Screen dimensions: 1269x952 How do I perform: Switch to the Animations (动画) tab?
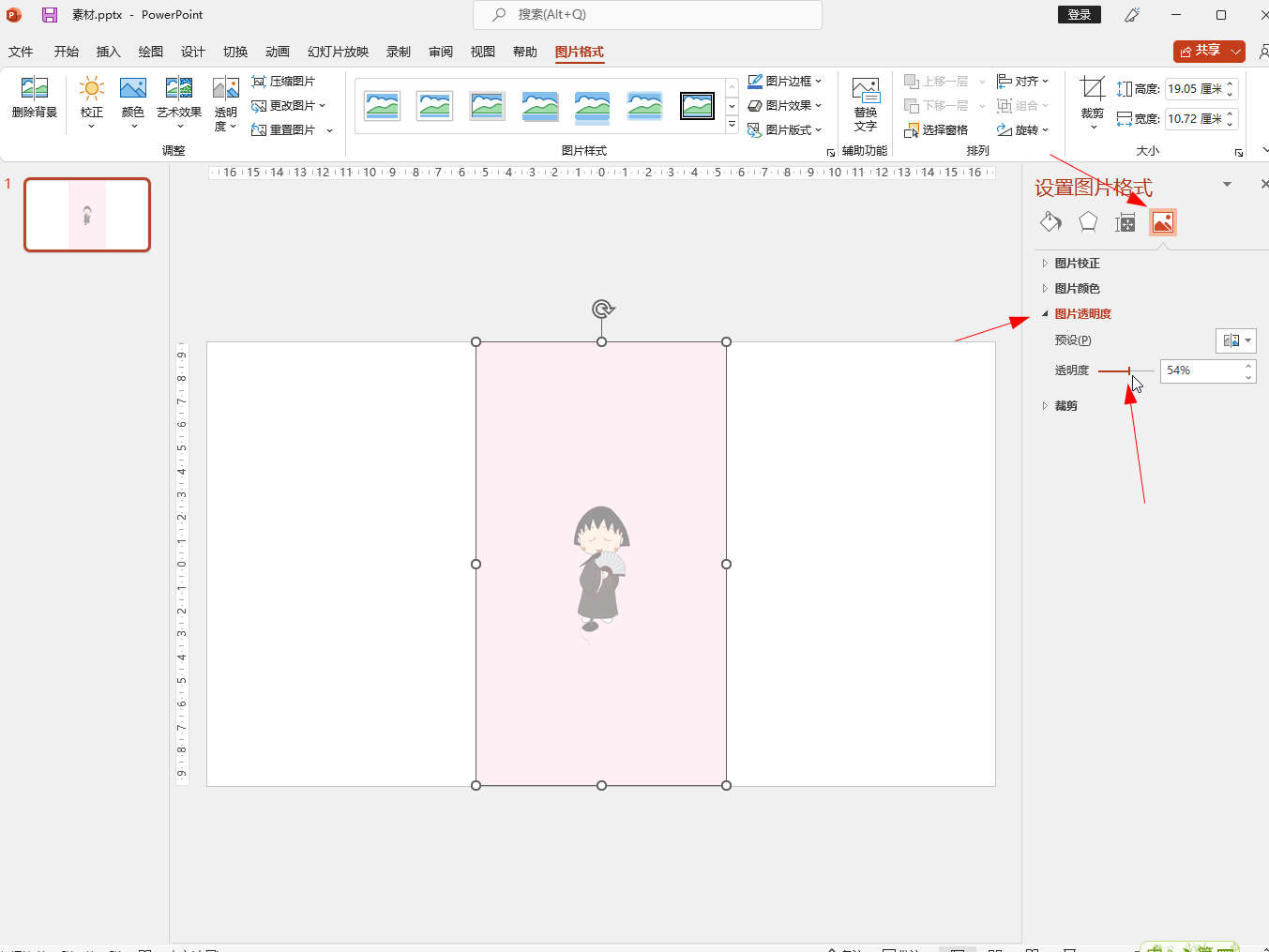[278, 52]
